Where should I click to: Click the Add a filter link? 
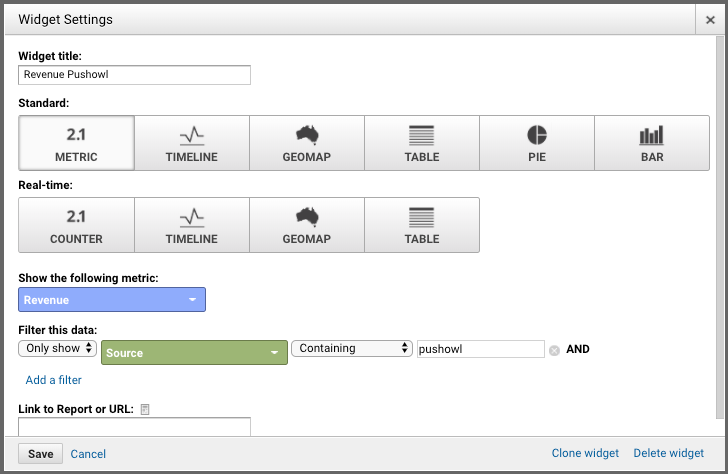[53, 380]
